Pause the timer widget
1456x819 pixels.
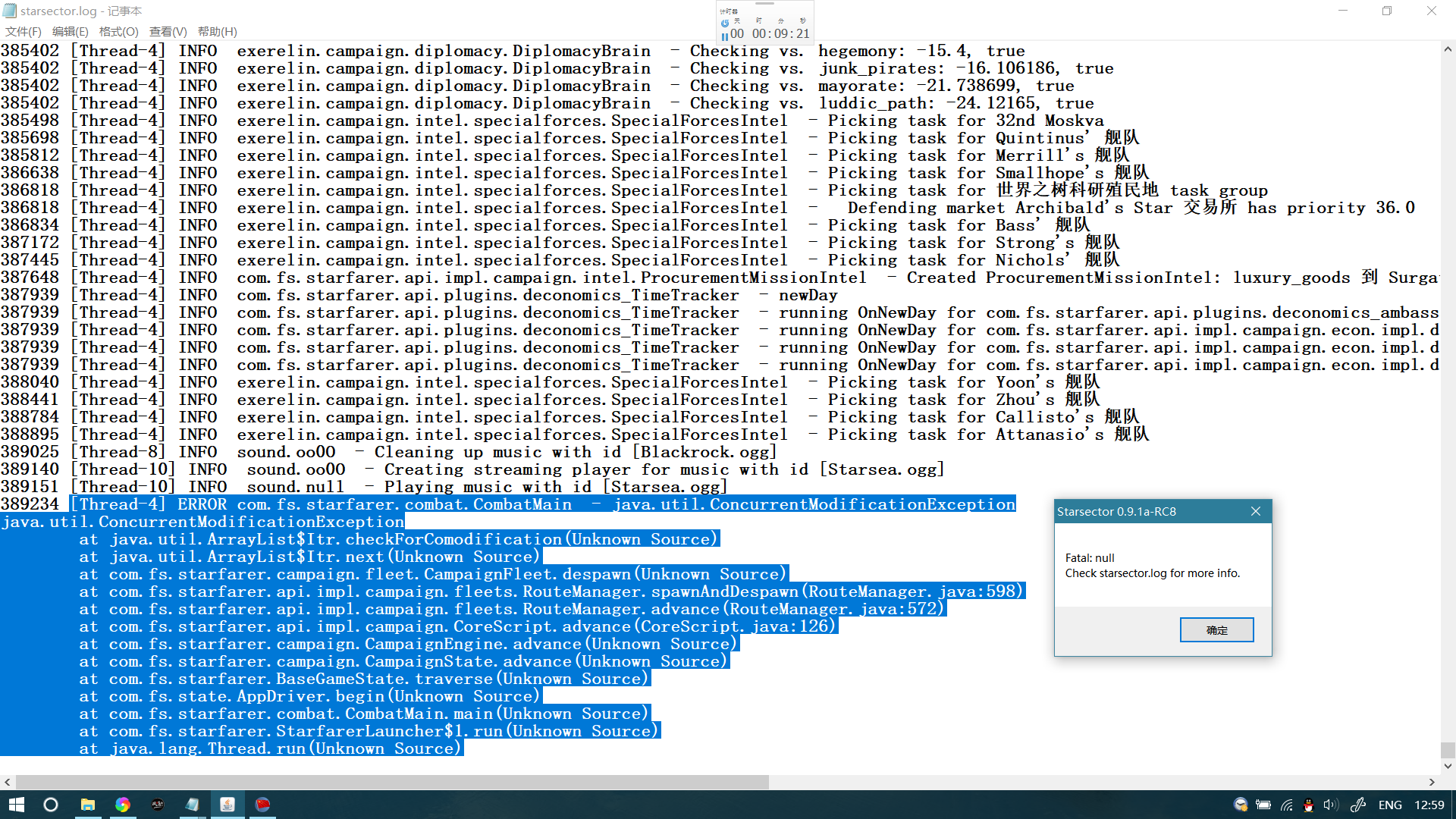[x=724, y=35]
